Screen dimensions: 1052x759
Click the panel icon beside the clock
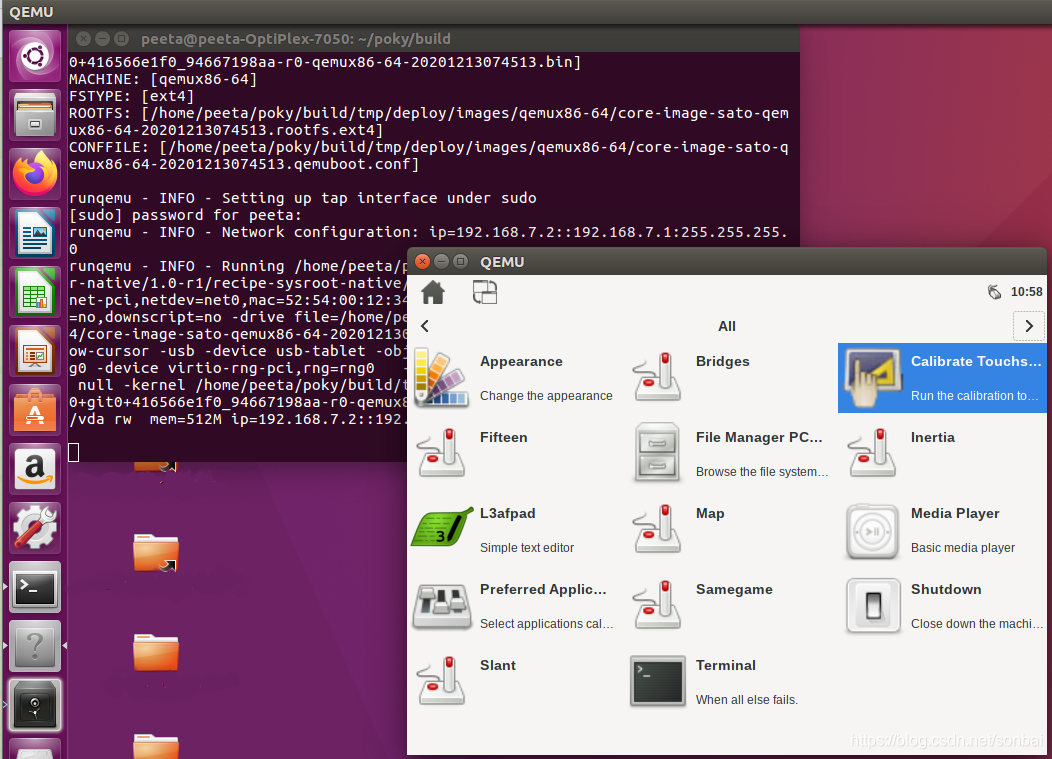tap(994, 292)
